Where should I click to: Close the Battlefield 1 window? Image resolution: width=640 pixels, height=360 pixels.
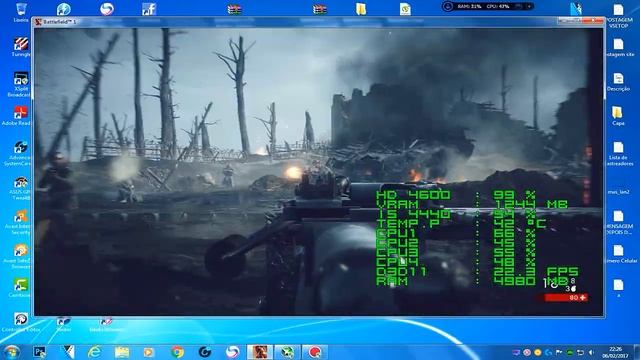click(593, 20)
